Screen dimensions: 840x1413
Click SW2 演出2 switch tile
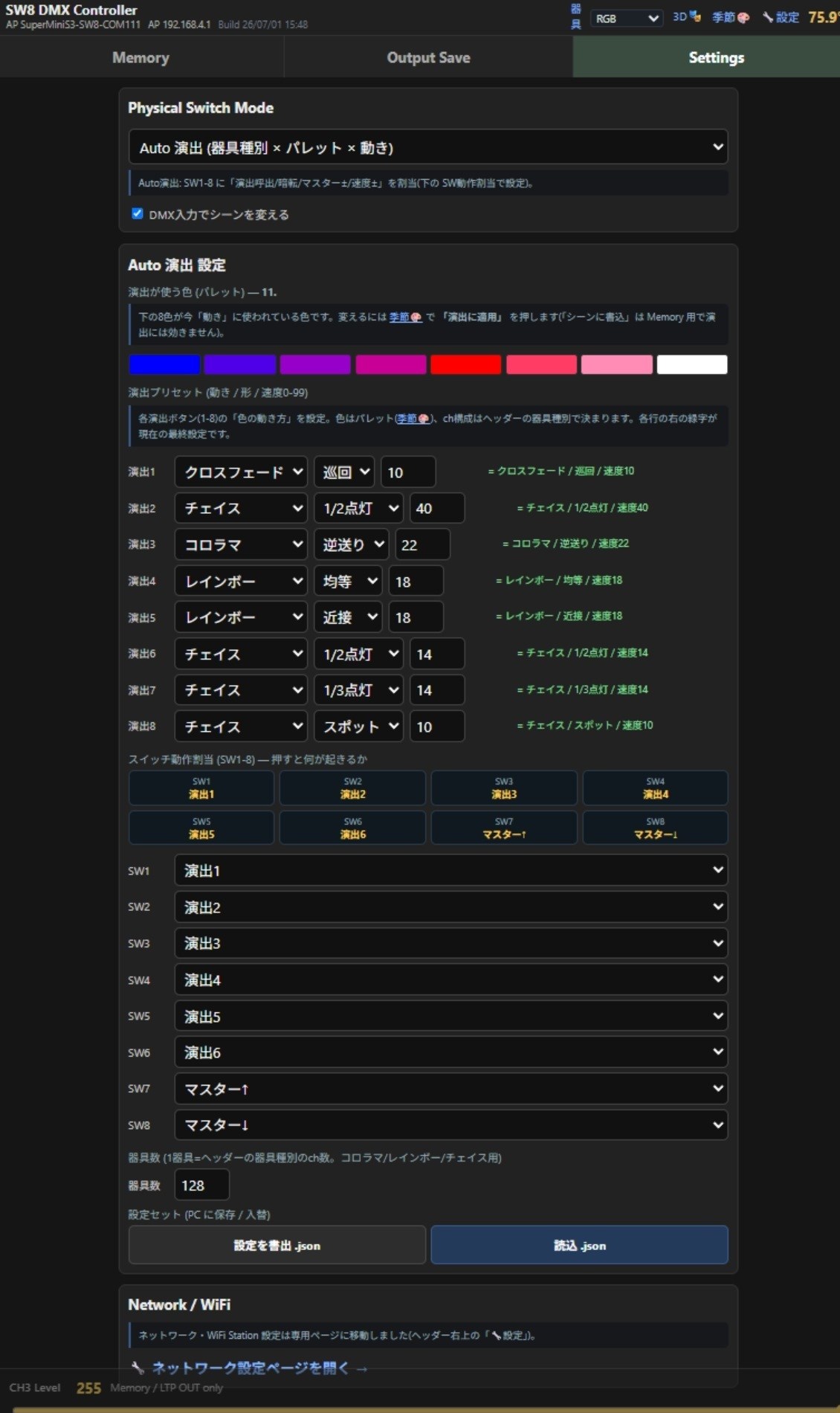[x=352, y=788]
